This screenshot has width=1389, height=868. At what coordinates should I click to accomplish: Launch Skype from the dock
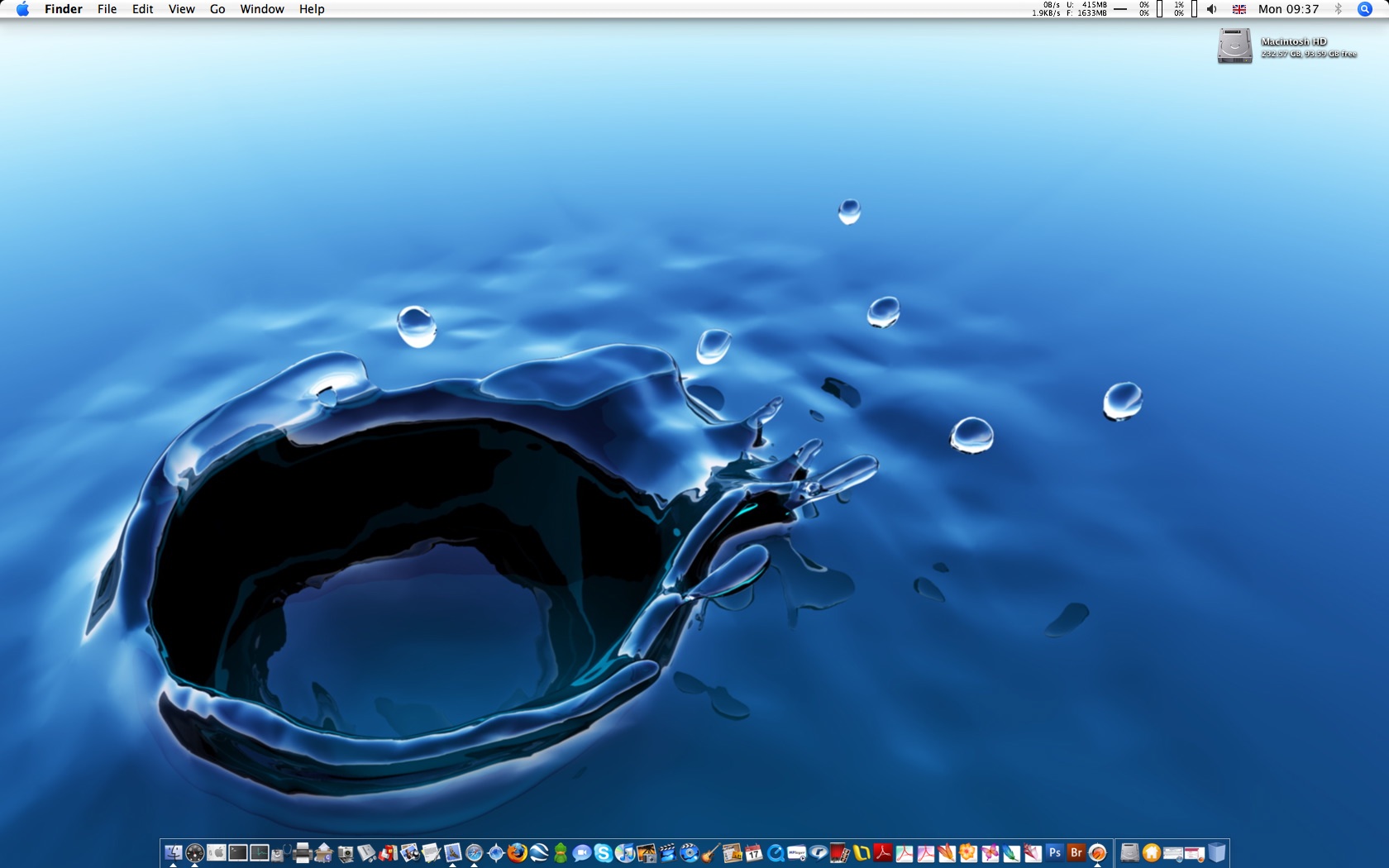tap(604, 852)
